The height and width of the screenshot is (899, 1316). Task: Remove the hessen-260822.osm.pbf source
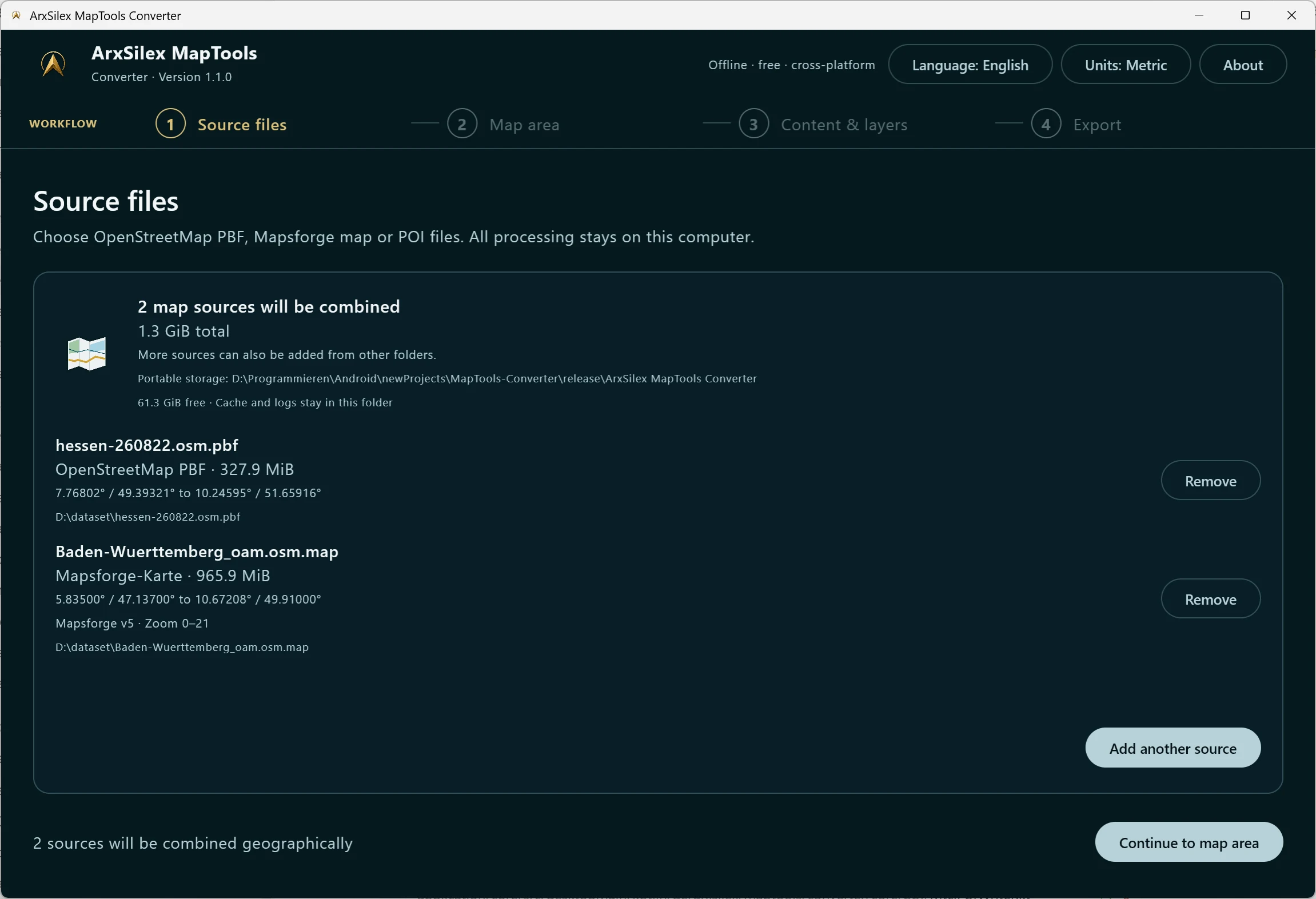pyautogui.click(x=1210, y=481)
